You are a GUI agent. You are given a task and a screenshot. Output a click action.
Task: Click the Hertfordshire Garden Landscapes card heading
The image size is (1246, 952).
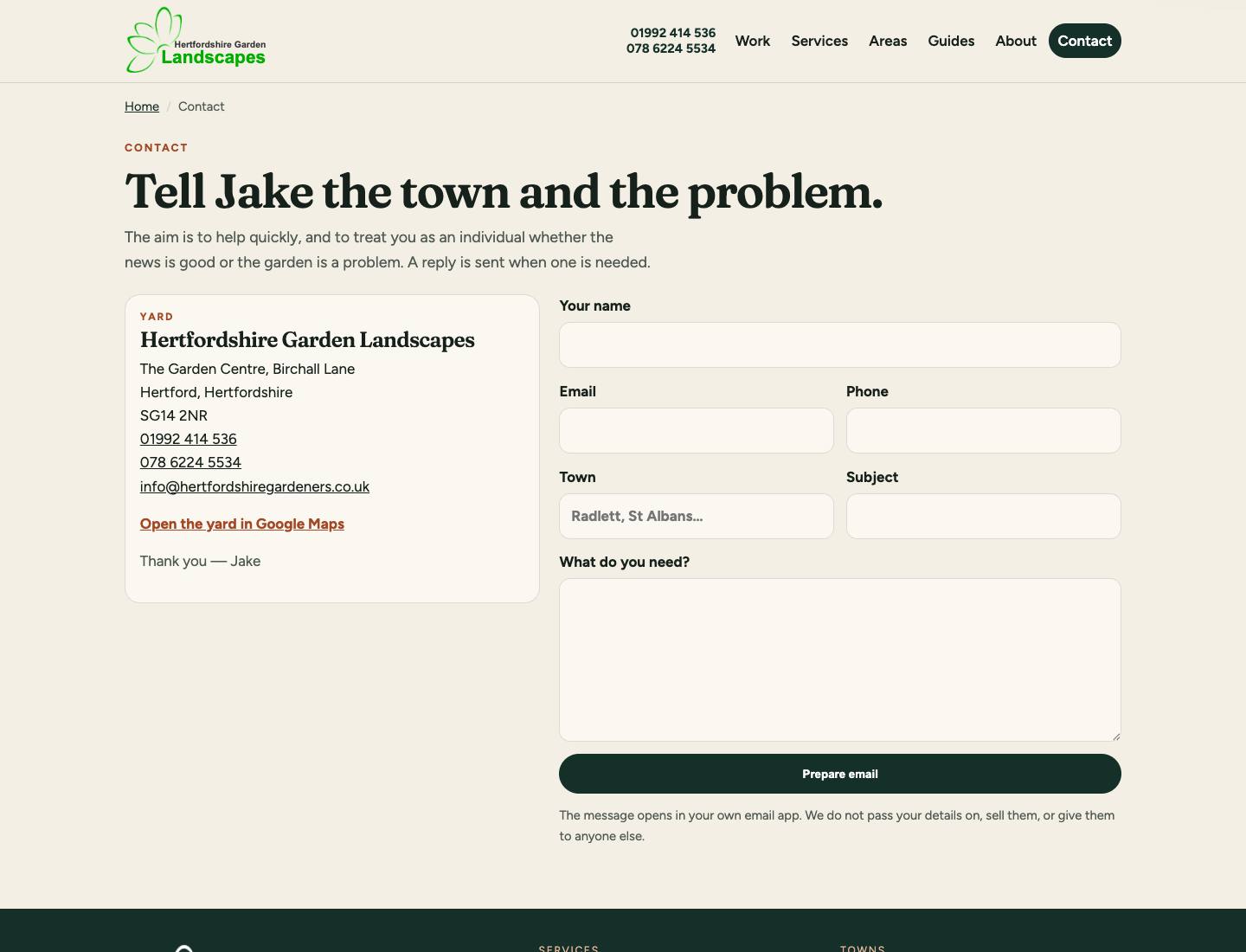coord(307,340)
